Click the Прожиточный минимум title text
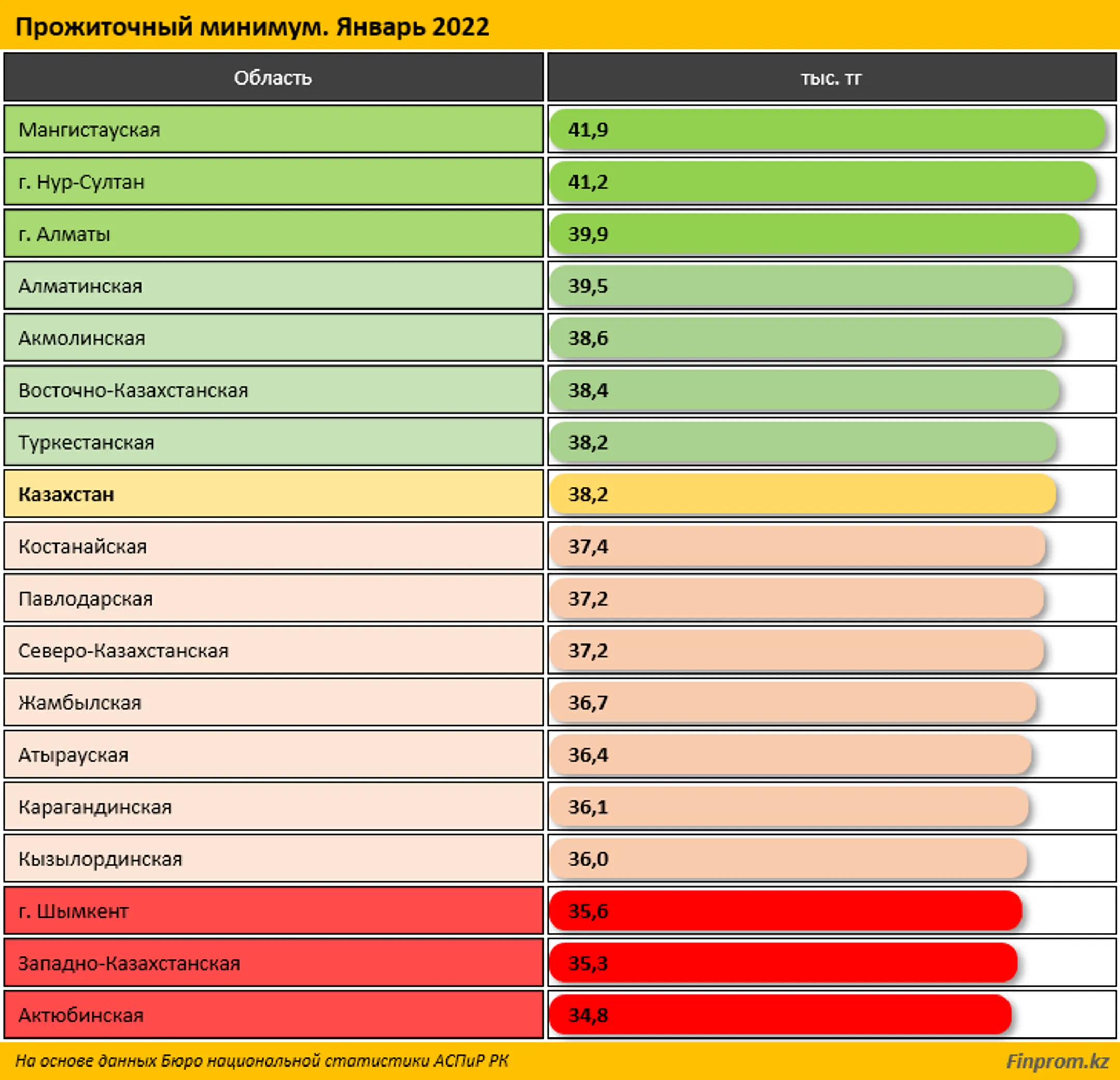1120x1080 pixels. coord(252,27)
